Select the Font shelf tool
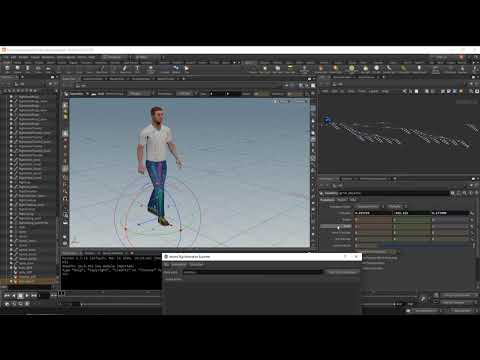 (137, 69)
